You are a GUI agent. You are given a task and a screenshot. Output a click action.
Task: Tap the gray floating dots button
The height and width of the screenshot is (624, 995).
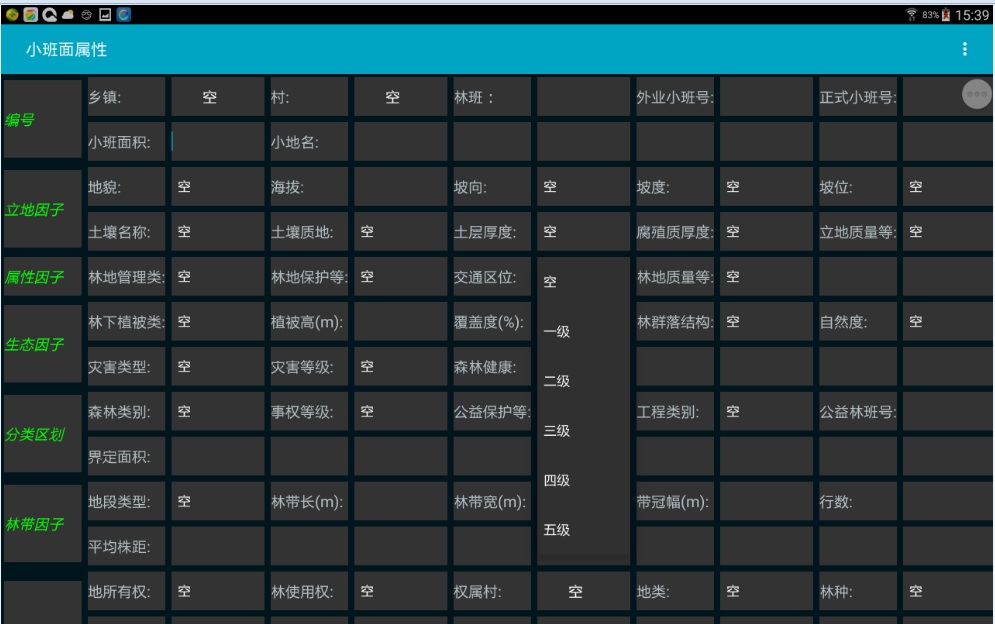point(976,94)
